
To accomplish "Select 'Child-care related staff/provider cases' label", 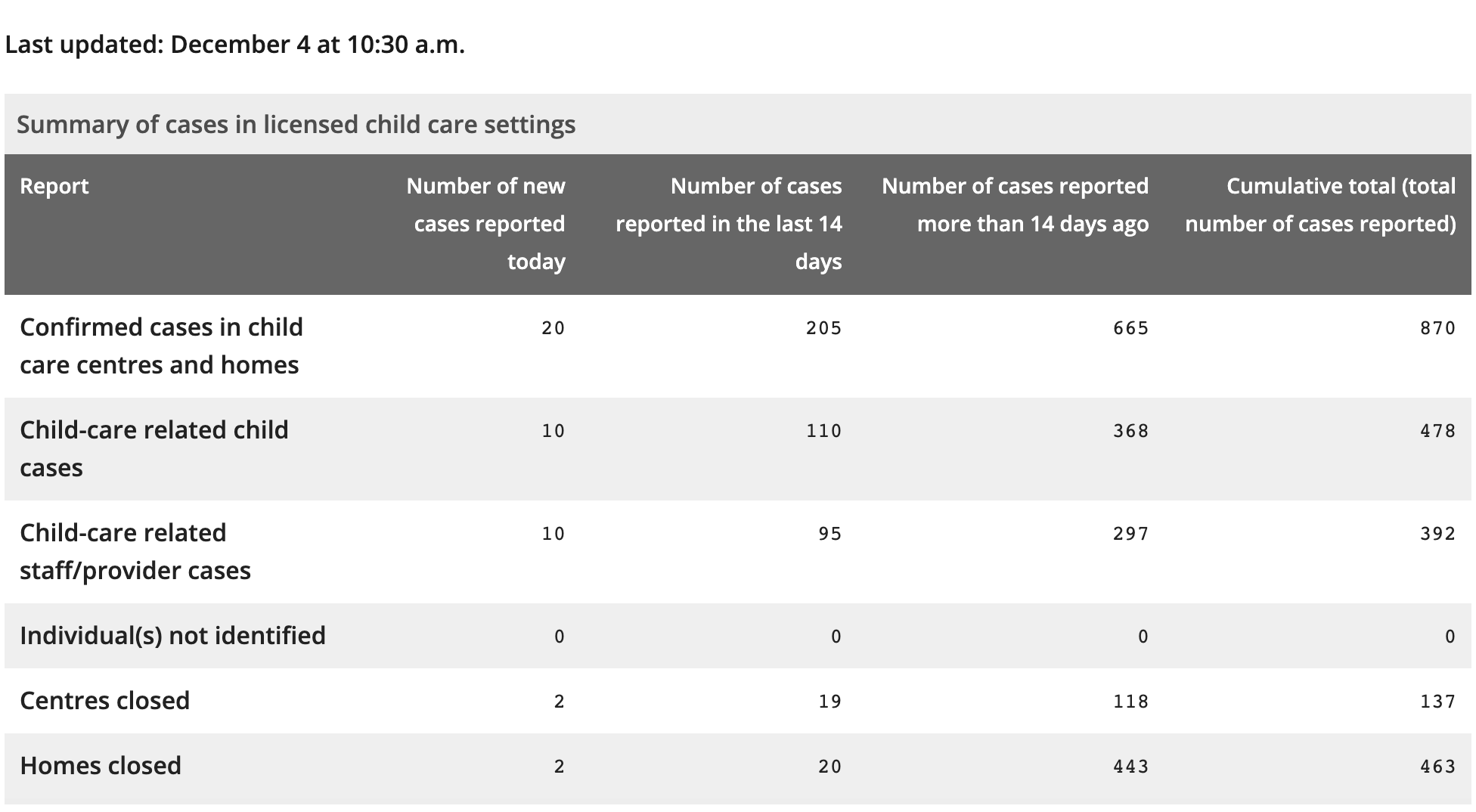I will pyautogui.click(x=135, y=552).
